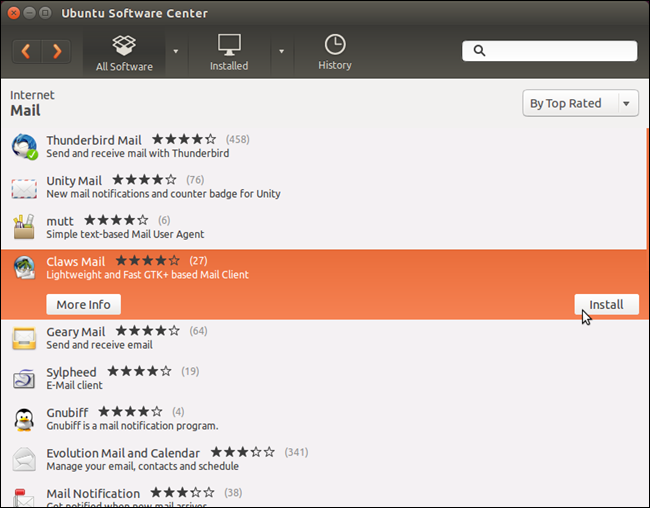The height and width of the screenshot is (508, 650).
Task: Click the Thunderbird Mail app icon
Action: click(x=24, y=146)
